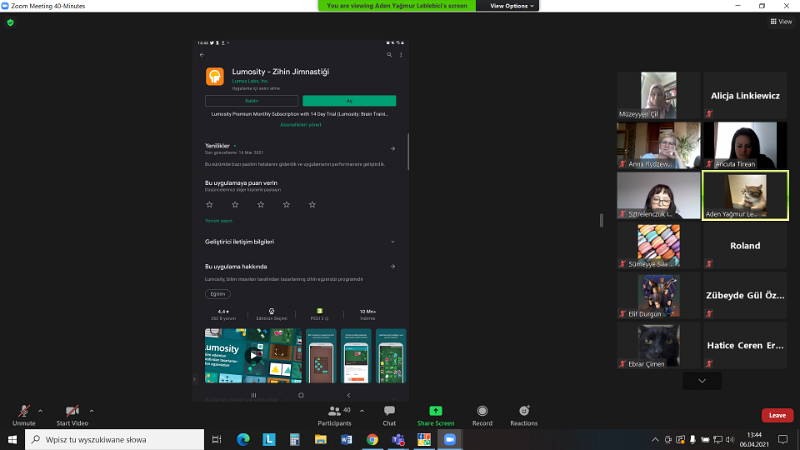Image resolution: width=800 pixels, height=450 pixels.
Task: Open the Lumos Labs, Inc. developer link
Action: [x=250, y=81]
